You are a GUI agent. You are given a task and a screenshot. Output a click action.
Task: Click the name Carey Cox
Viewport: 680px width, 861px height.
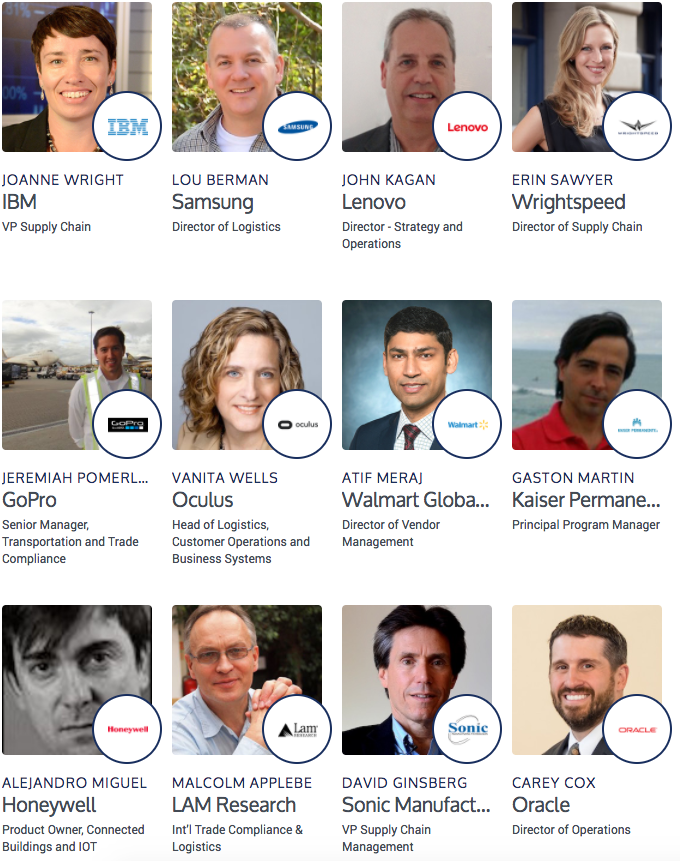554,783
